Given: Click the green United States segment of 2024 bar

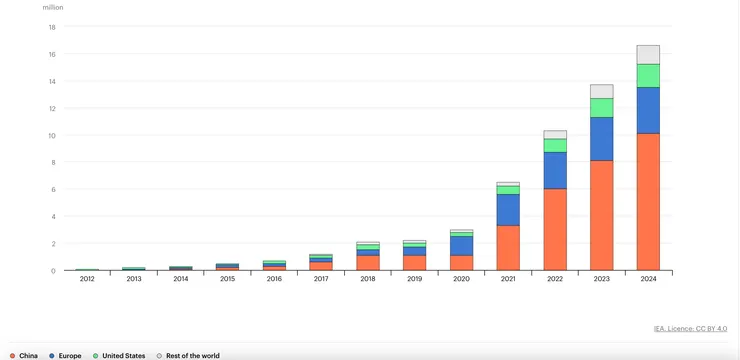Looking at the screenshot, I should point(648,75).
